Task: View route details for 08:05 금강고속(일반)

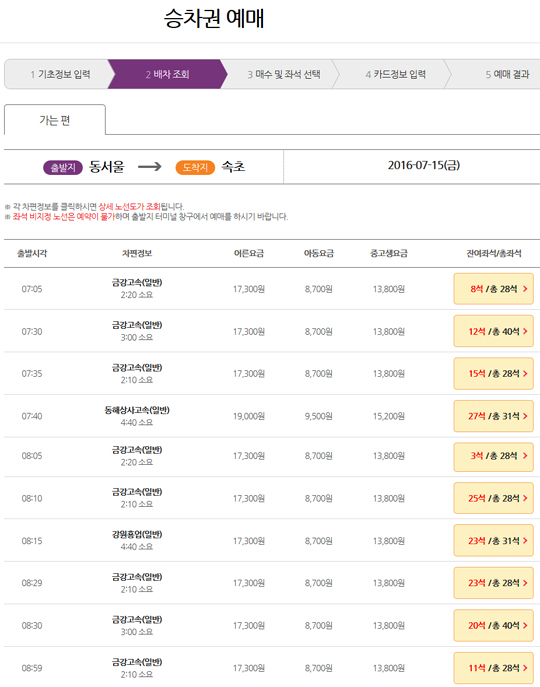Action: [137, 450]
